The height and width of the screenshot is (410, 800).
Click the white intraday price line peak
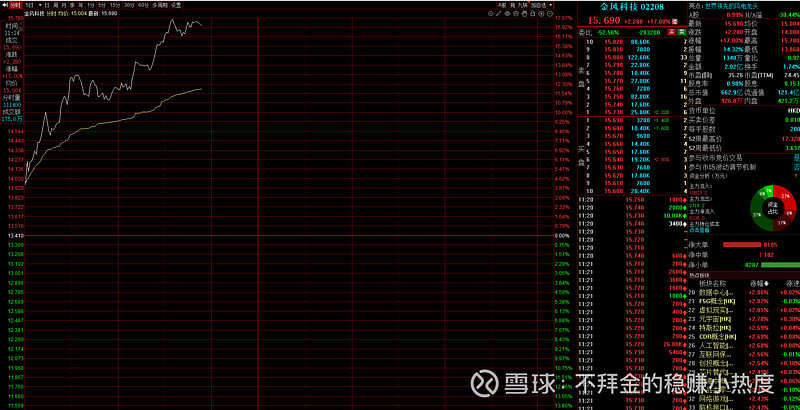click(x=172, y=20)
